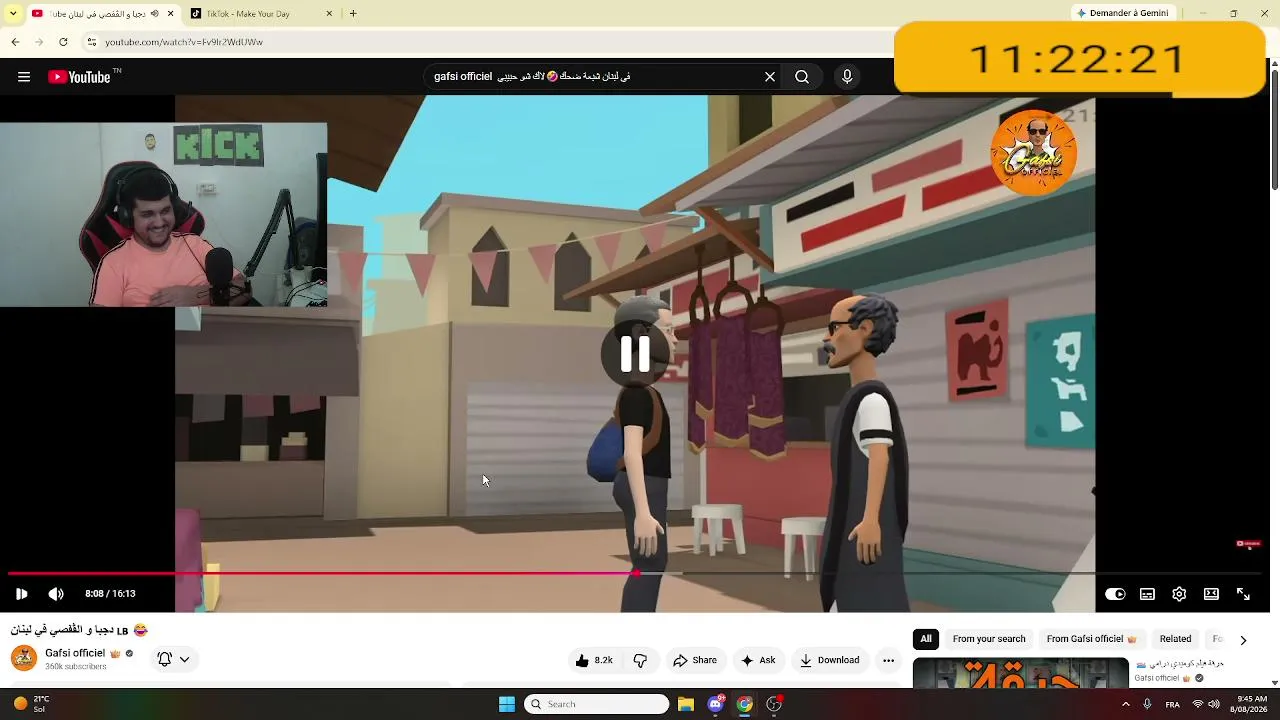Open notification bell dropdown for Gafsi officiel

(x=174, y=659)
